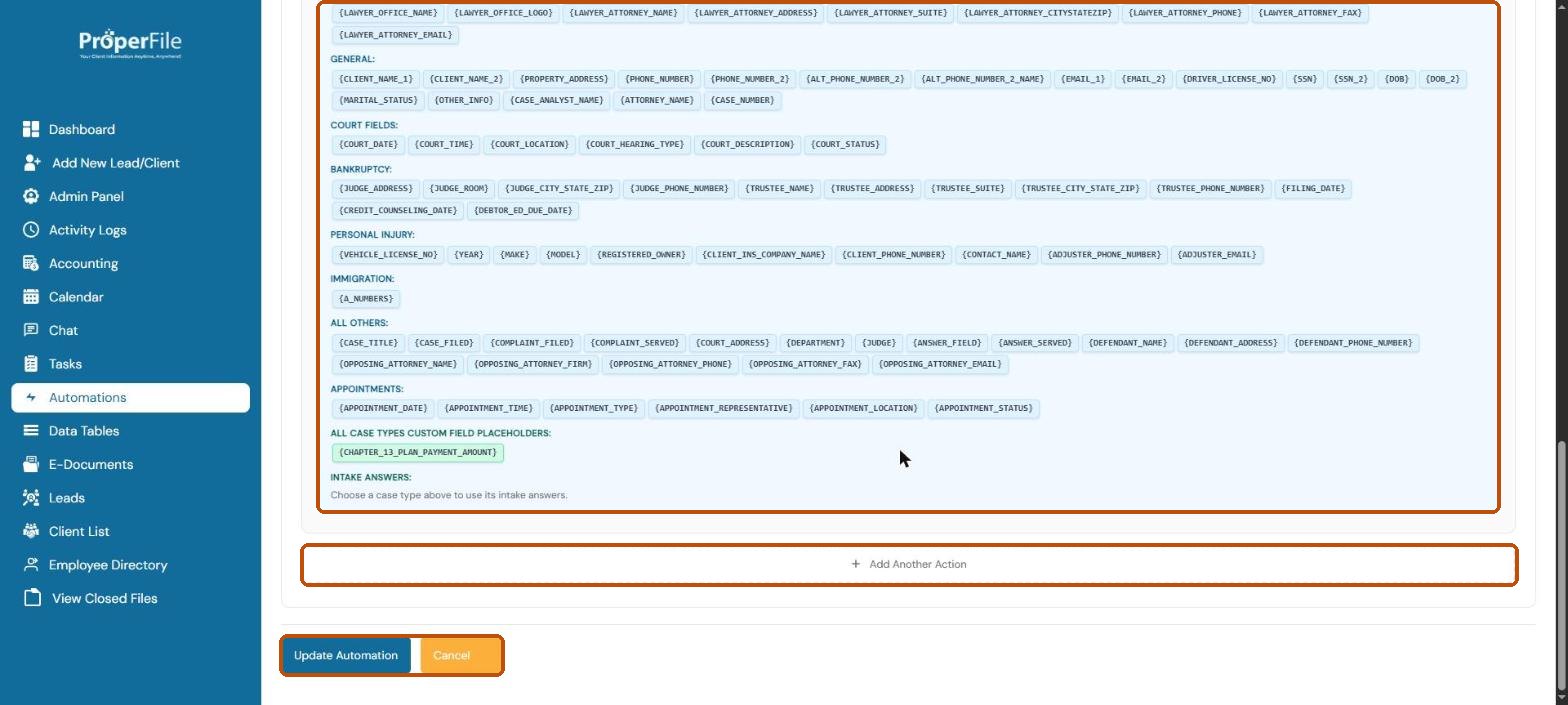Image resolution: width=1568 pixels, height=705 pixels.
Task: Insert the {DEBTOR_ED_DUE_DATE} placeholder
Action: coord(523,211)
